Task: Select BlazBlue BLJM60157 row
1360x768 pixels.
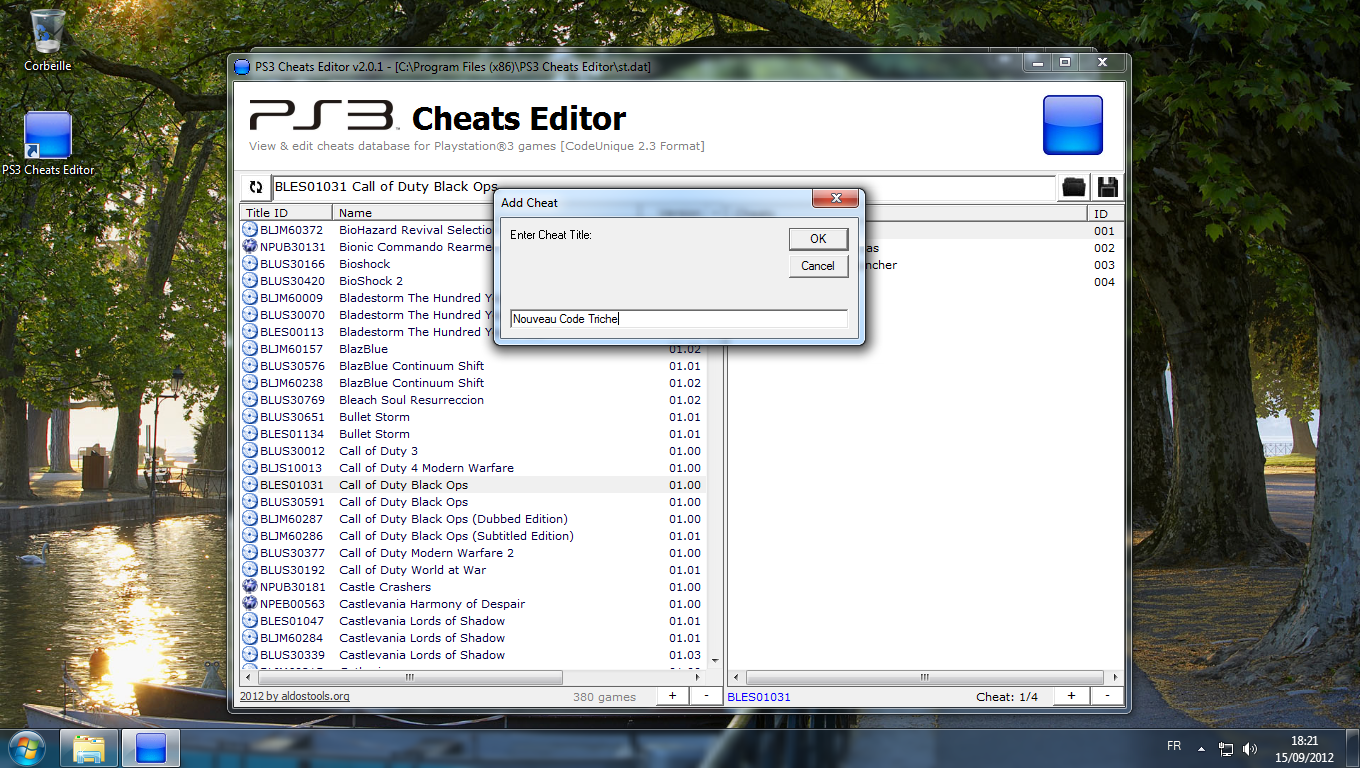Action: pyautogui.click(x=473, y=349)
